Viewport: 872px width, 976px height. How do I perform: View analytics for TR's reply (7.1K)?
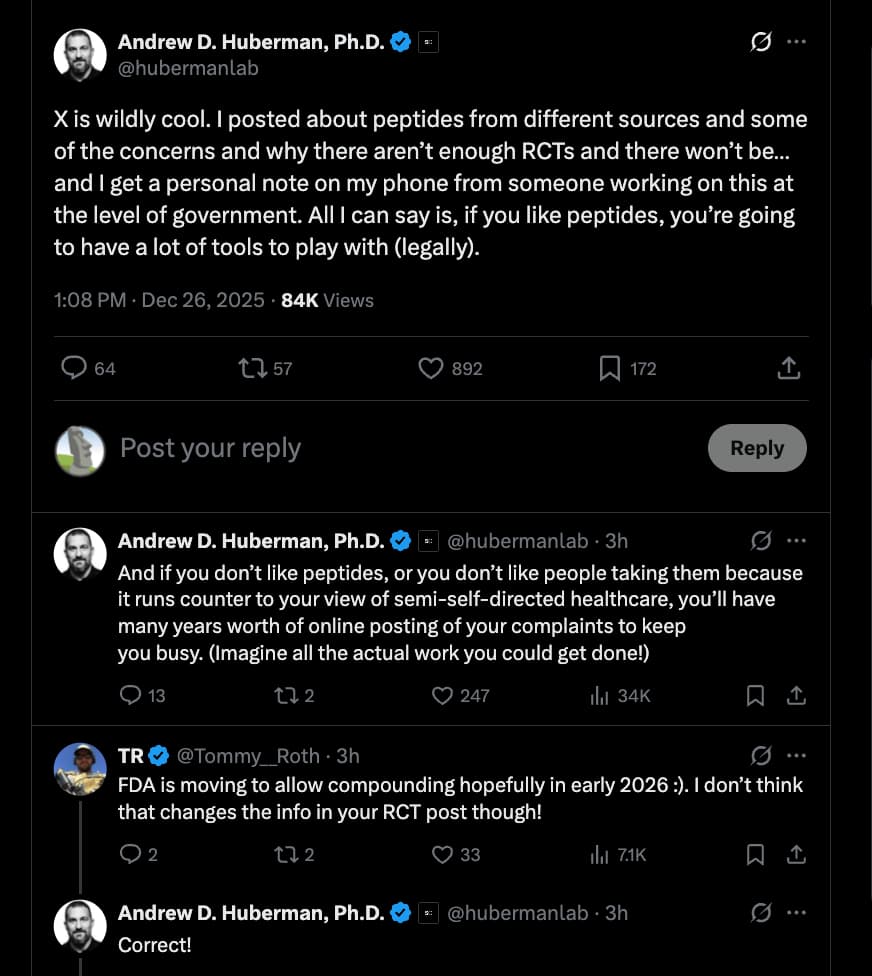coord(600,854)
